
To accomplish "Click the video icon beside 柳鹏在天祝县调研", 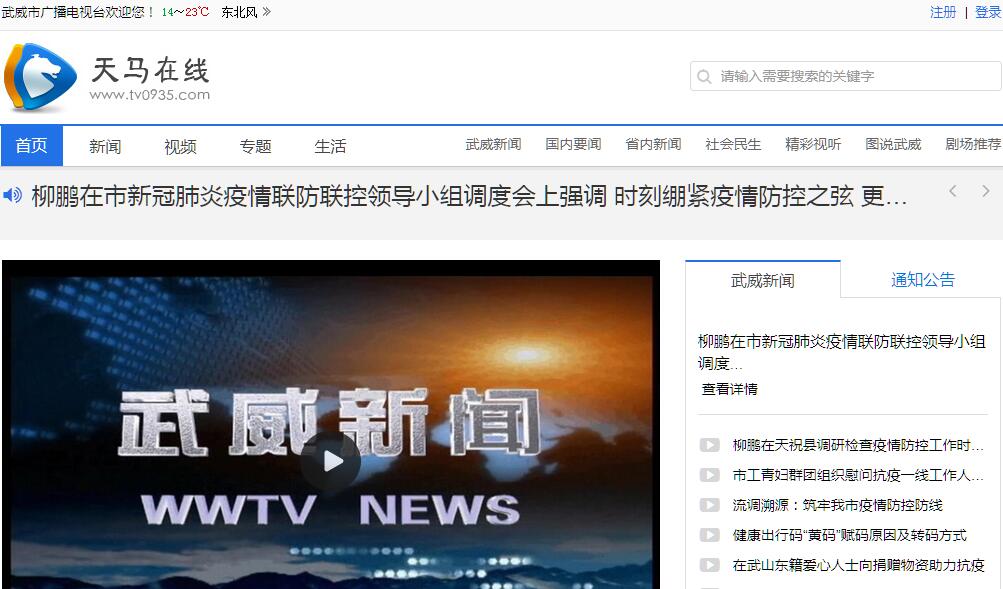I will [709, 445].
